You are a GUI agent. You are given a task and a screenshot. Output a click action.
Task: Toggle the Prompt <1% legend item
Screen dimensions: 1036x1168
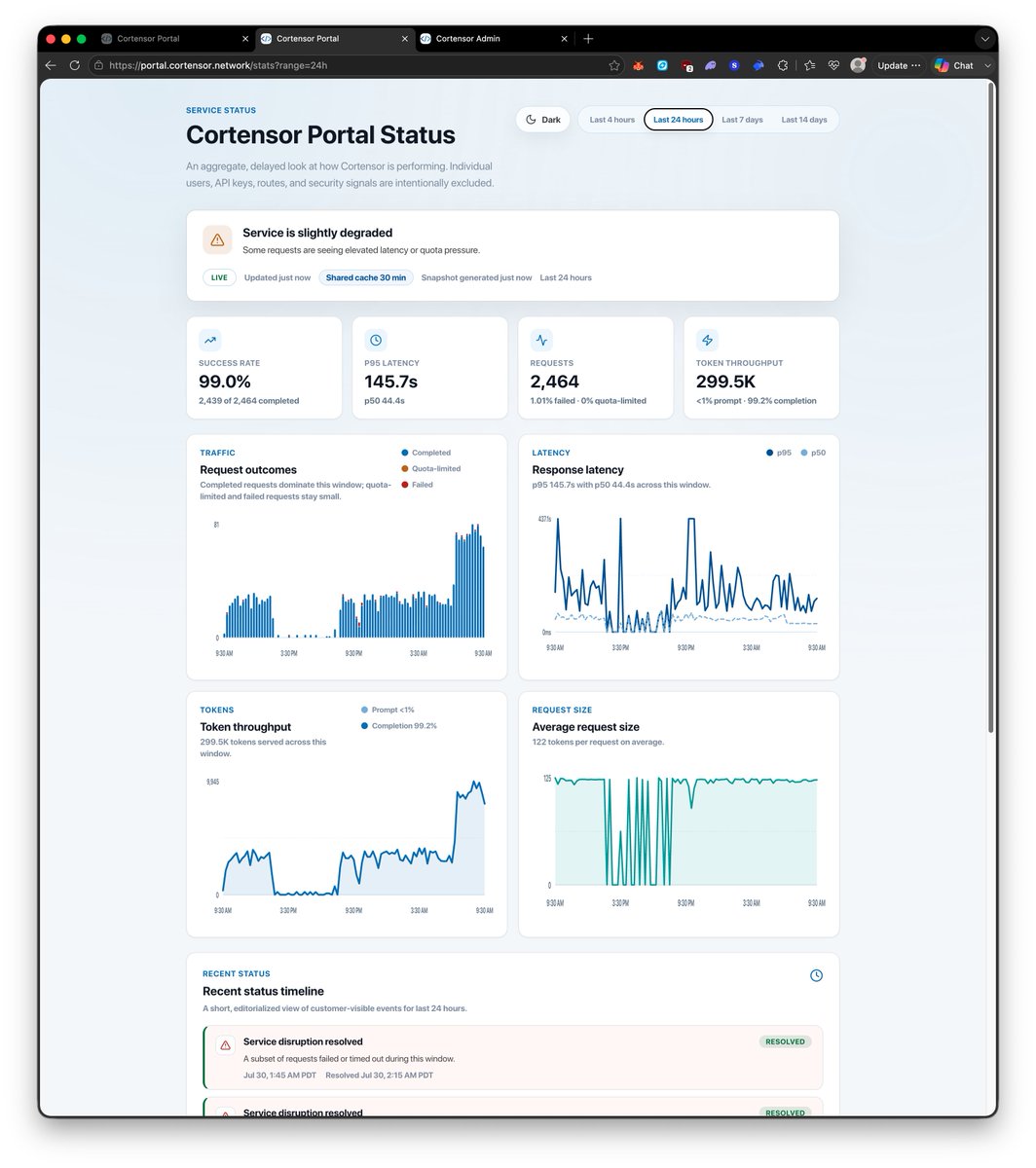(x=388, y=710)
